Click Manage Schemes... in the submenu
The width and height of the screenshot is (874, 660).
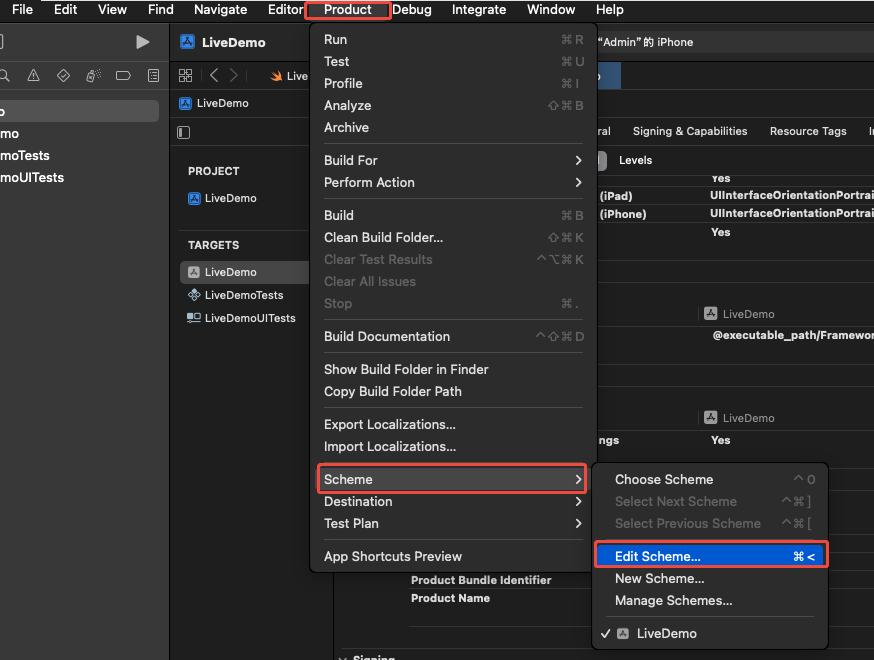tap(709, 600)
